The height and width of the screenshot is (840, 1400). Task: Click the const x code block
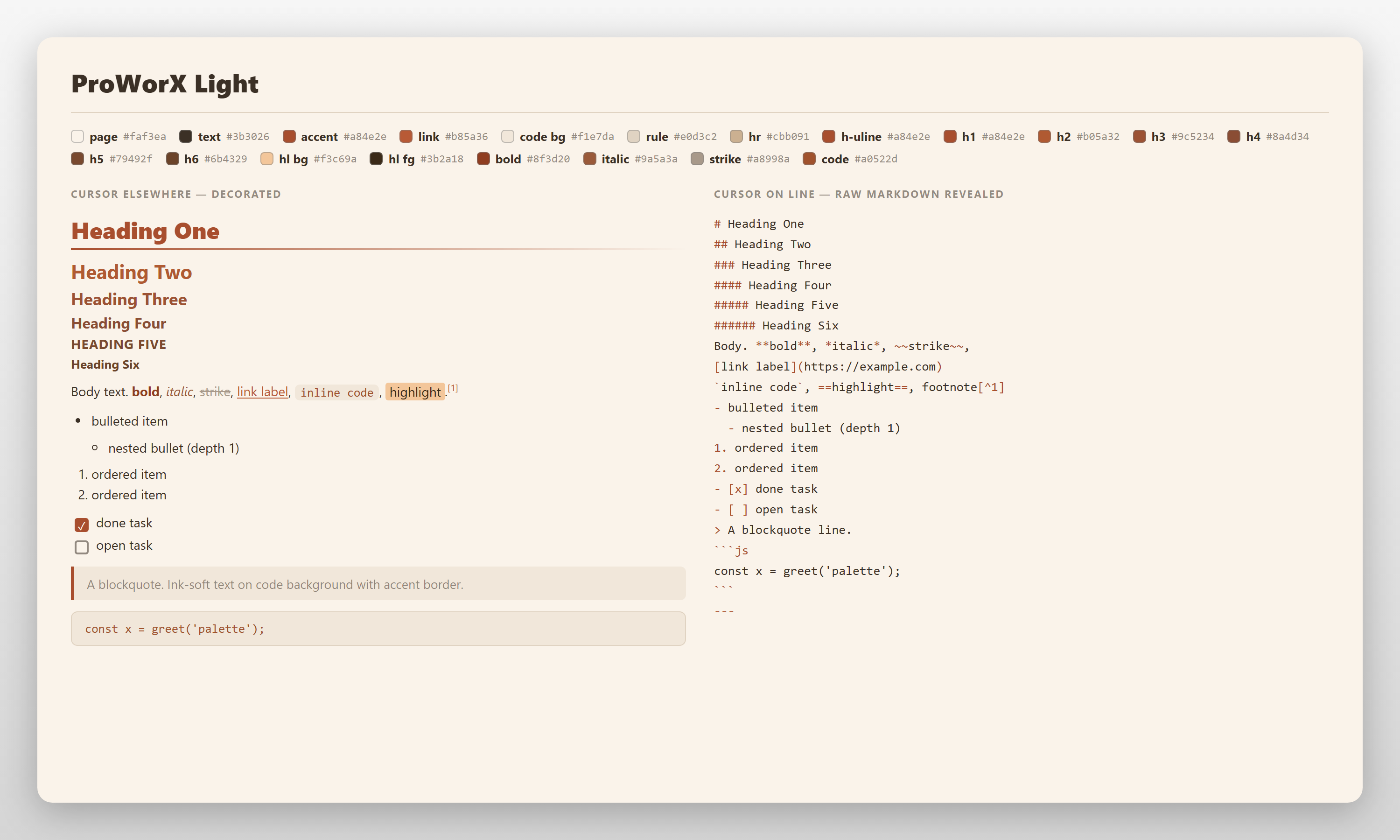tap(378, 628)
